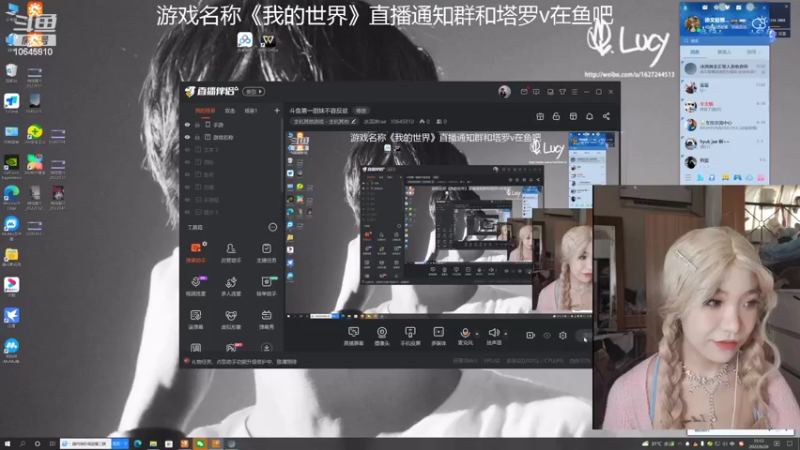Expand the 空间 tab dropdown in QQ
This screenshot has height=450, width=800.
coord(759,52)
